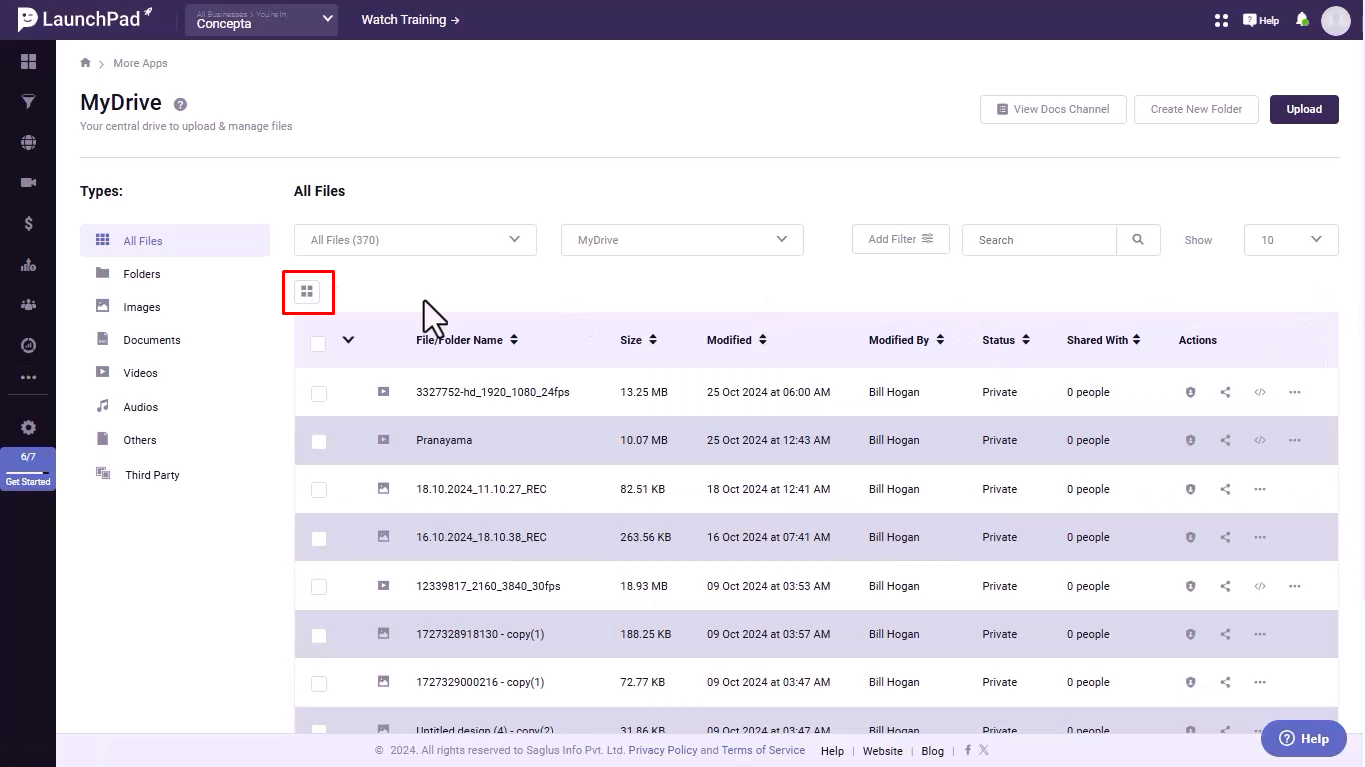The height and width of the screenshot is (767, 1365).
Task: Click the Upload button
Action: pyautogui.click(x=1304, y=109)
